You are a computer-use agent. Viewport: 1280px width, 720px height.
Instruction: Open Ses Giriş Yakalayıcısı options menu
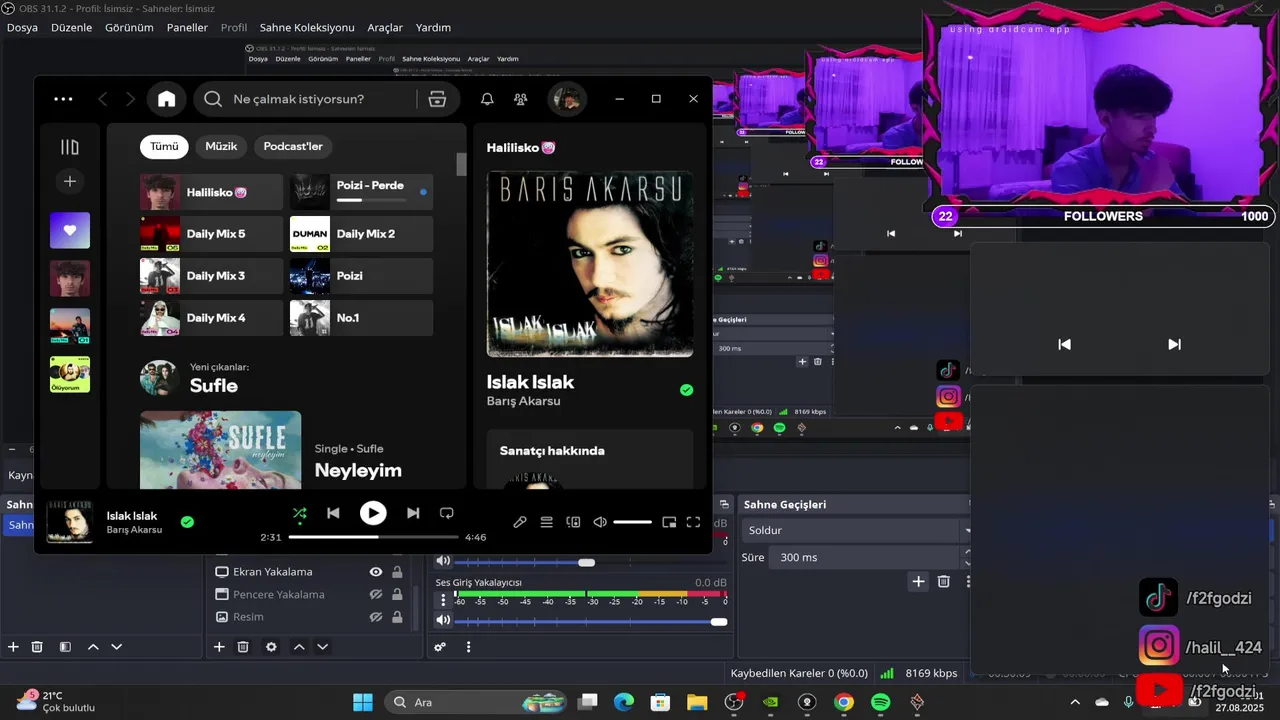[443, 600]
